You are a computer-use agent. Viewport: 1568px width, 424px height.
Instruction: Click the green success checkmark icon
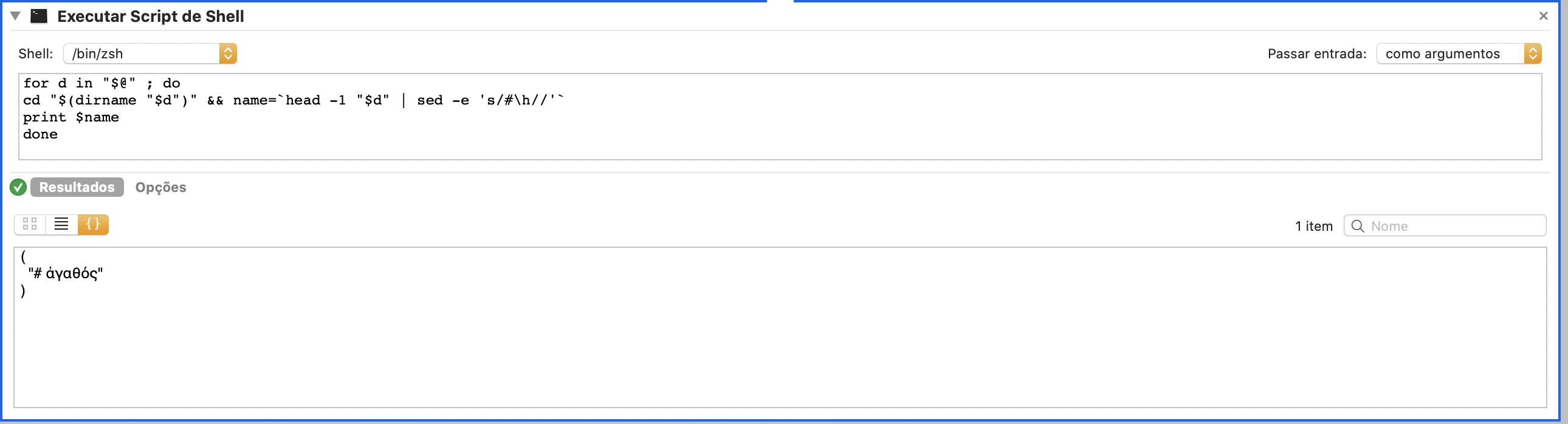click(18, 187)
